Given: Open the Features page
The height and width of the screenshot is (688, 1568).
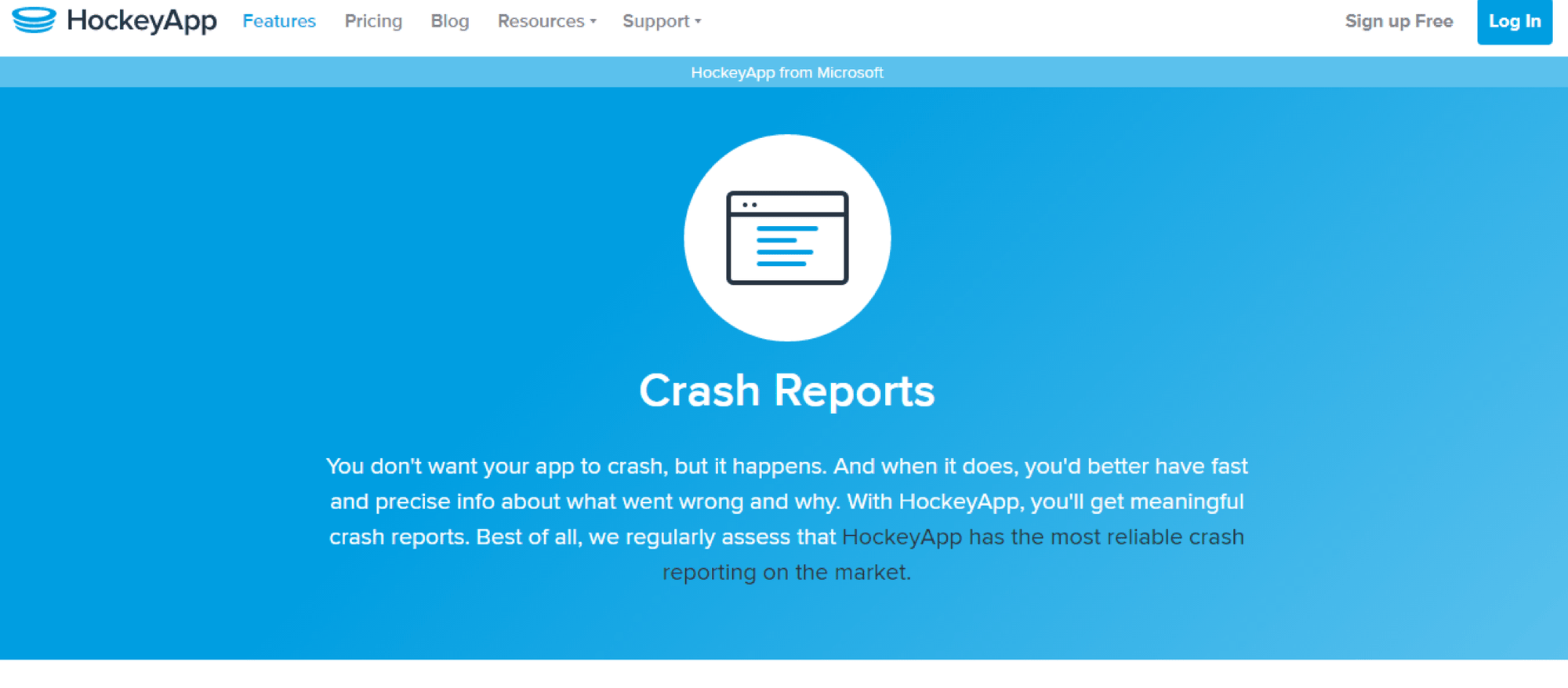Looking at the screenshot, I should [279, 21].
